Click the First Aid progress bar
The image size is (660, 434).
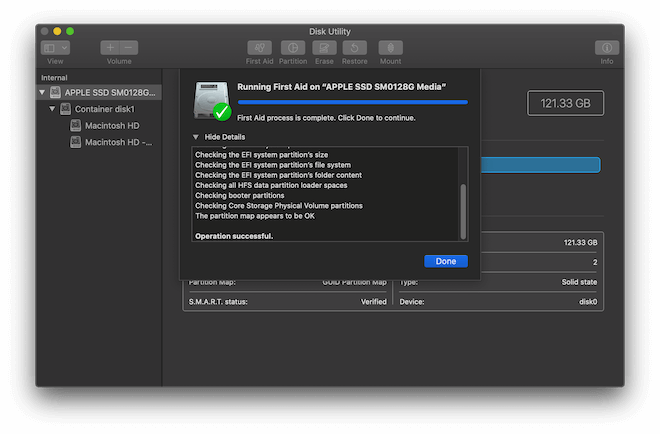coord(353,102)
